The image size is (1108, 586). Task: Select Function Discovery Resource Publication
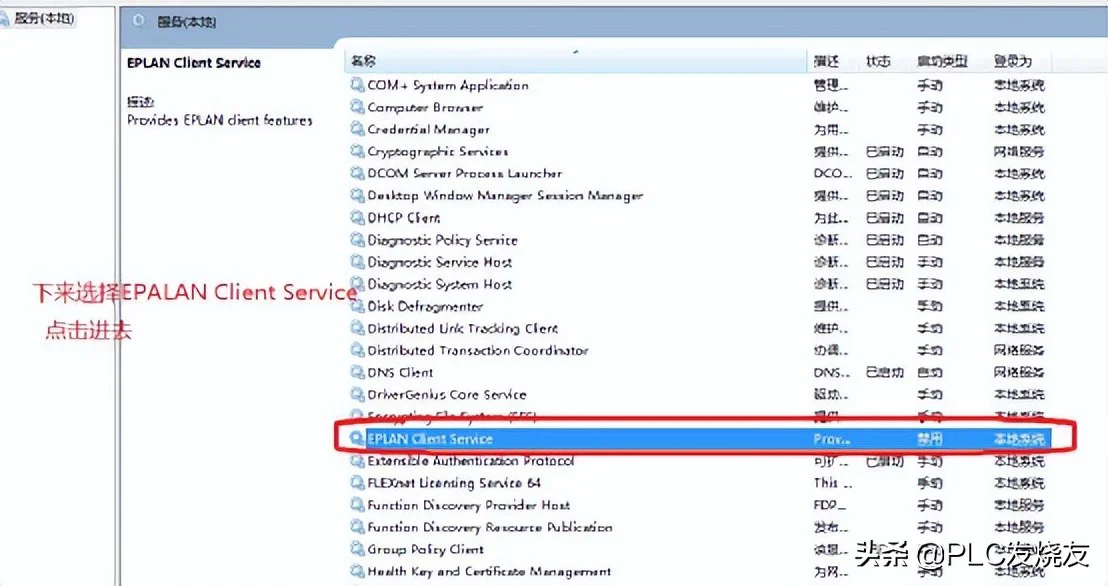click(490, 527)
